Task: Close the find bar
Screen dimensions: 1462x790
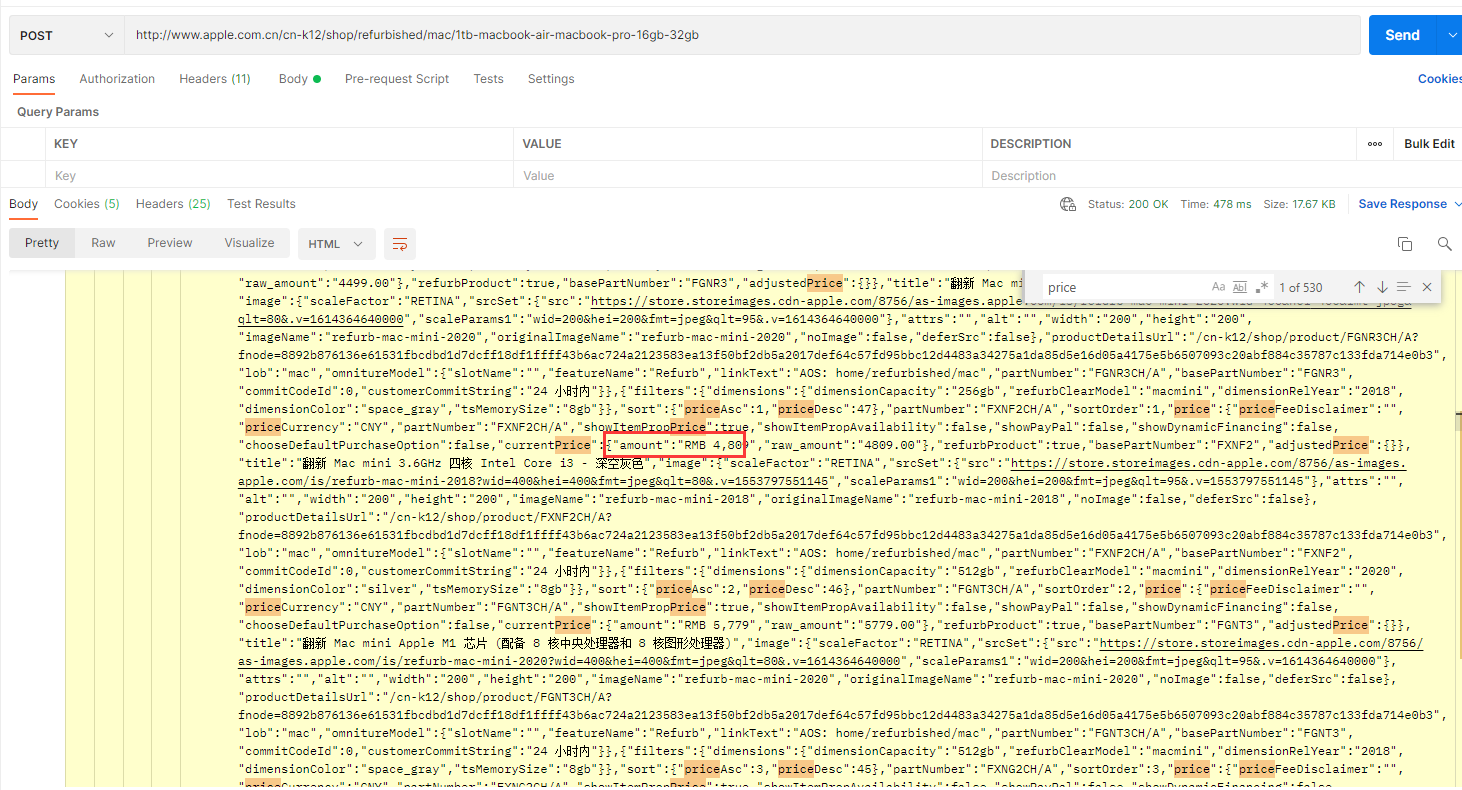Action: click(x=1427, y=287)
